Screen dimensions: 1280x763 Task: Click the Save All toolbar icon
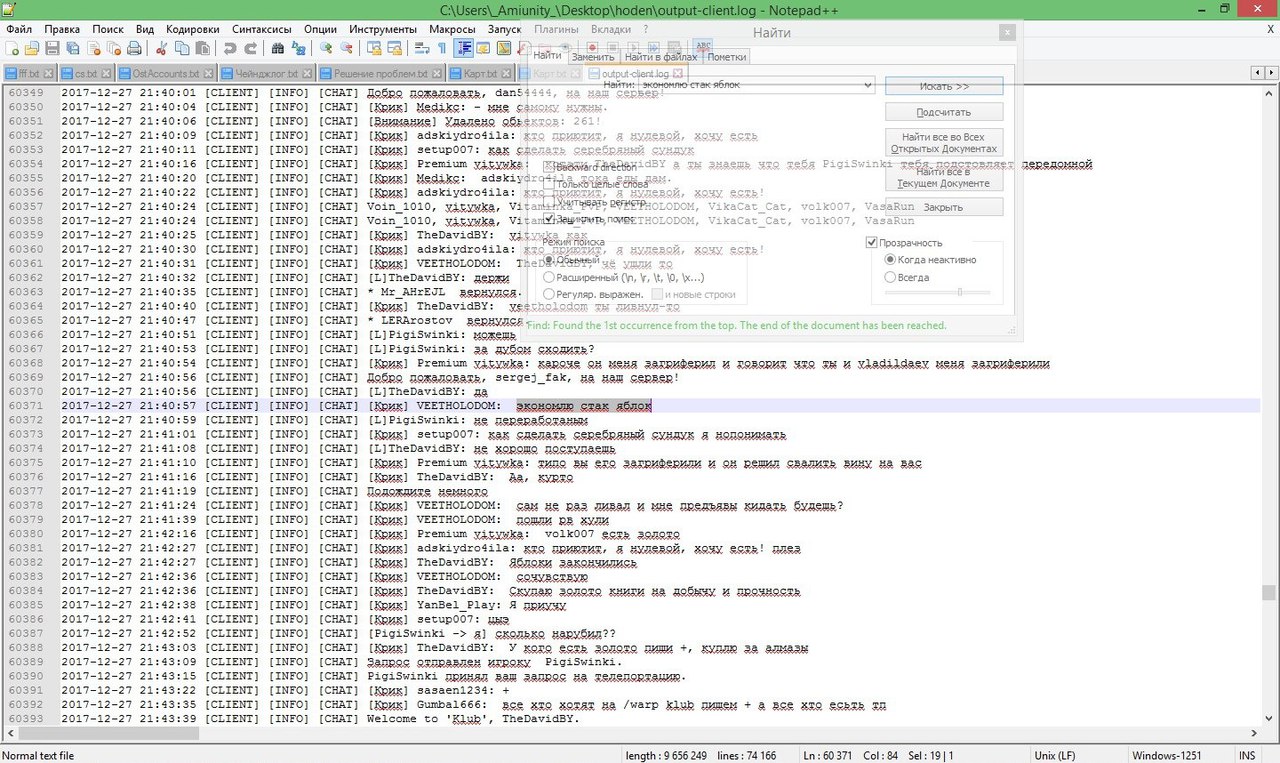click(73, 48)
